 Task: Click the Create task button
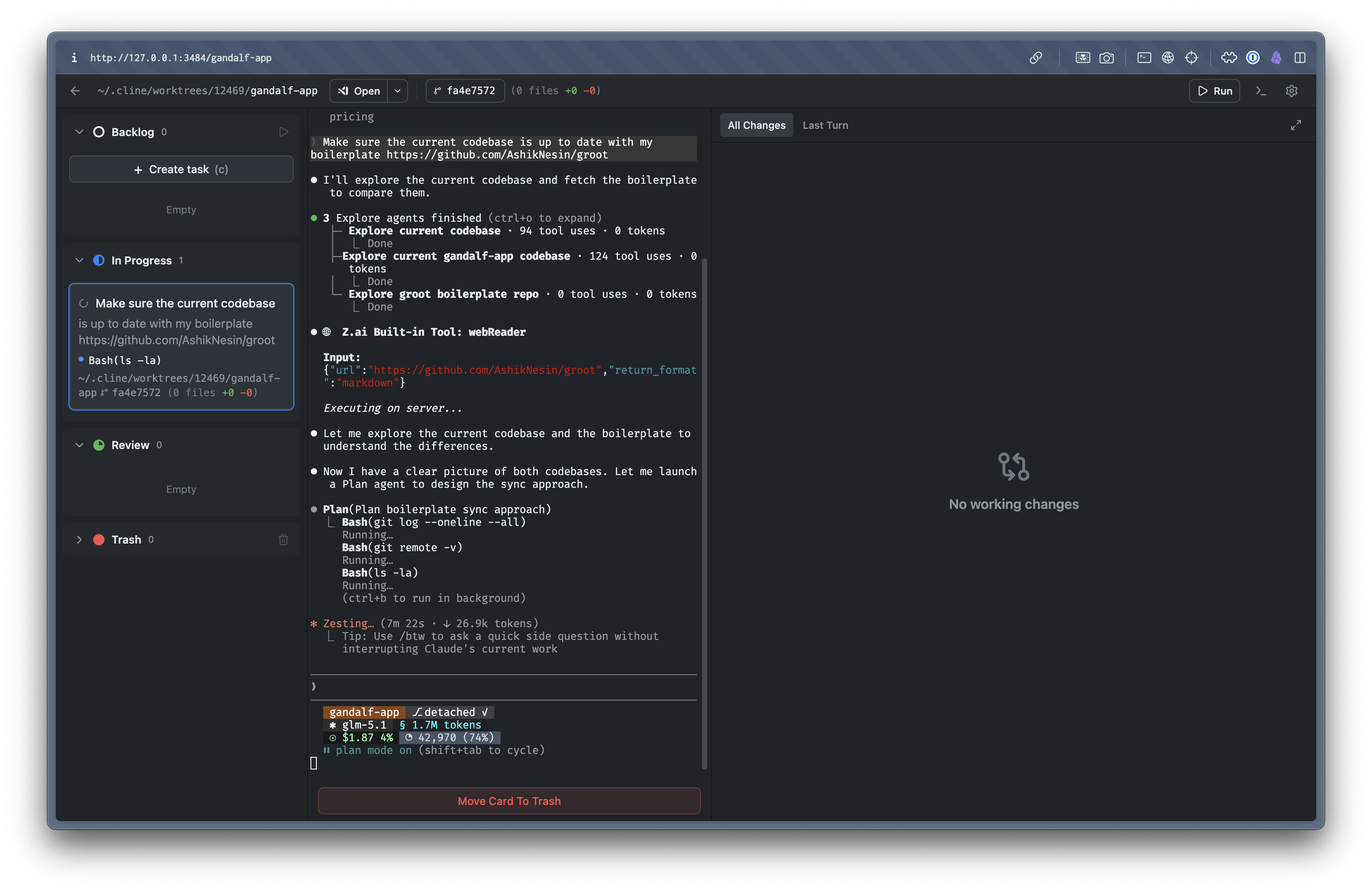tap(181, 169)
